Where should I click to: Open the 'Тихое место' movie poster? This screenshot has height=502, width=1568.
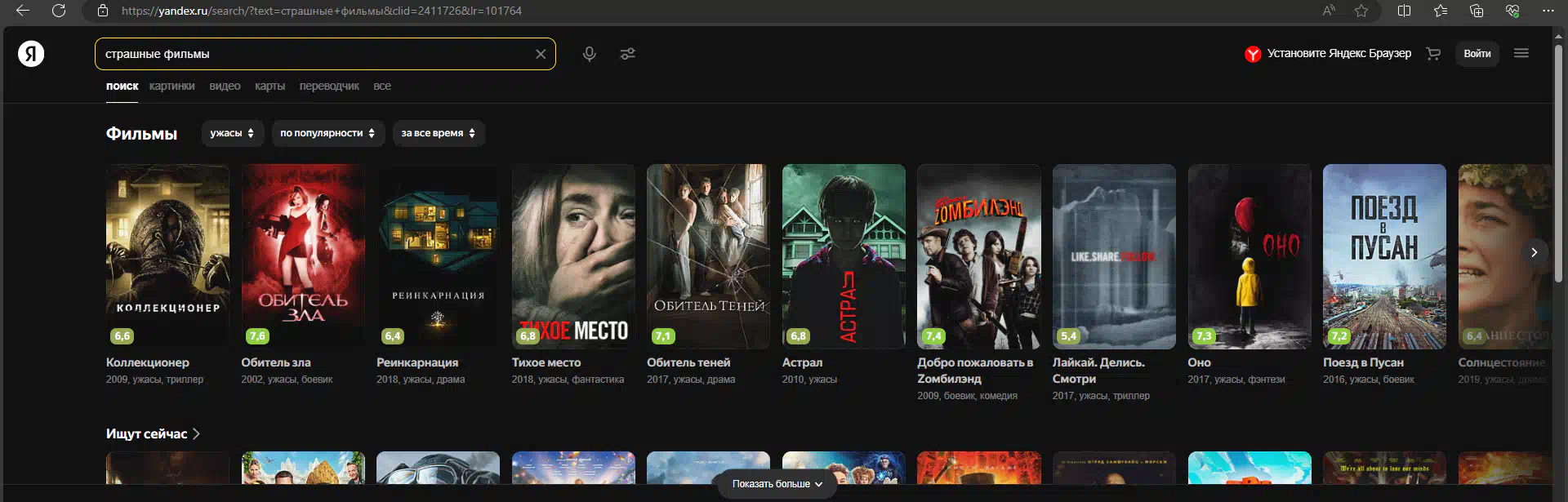coord(573,256)
